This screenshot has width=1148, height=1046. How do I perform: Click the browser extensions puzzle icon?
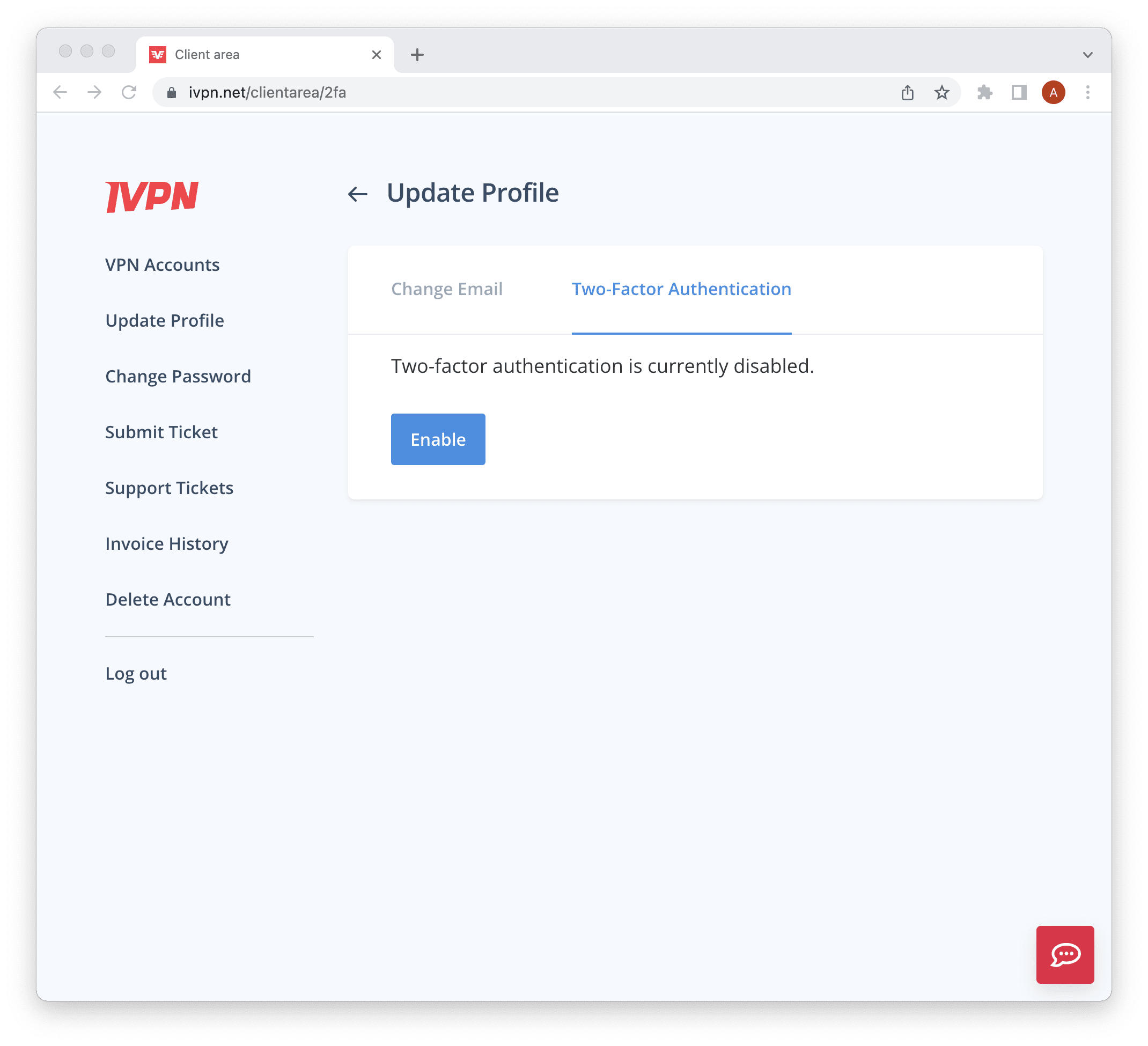[985, 92]
